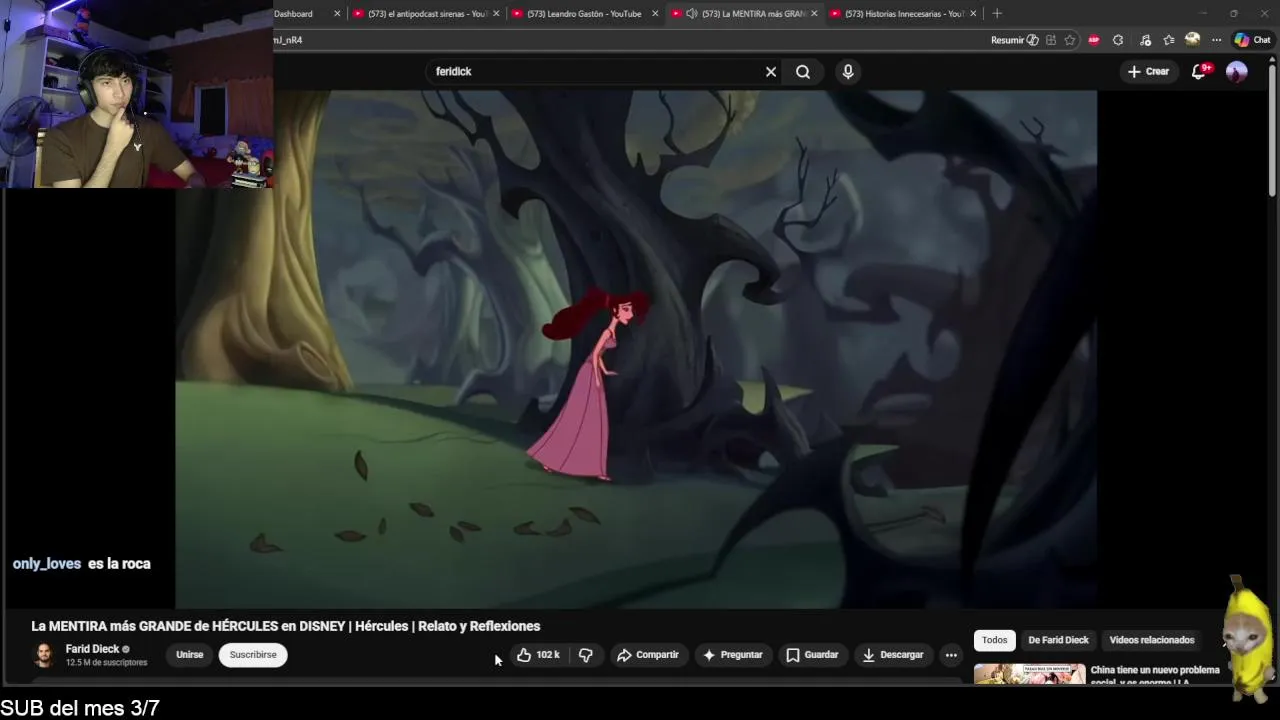Add page to favorites star icon
Image resolution: width=1280 pixels, height=720 pixels.
(x=1070, y=40)
